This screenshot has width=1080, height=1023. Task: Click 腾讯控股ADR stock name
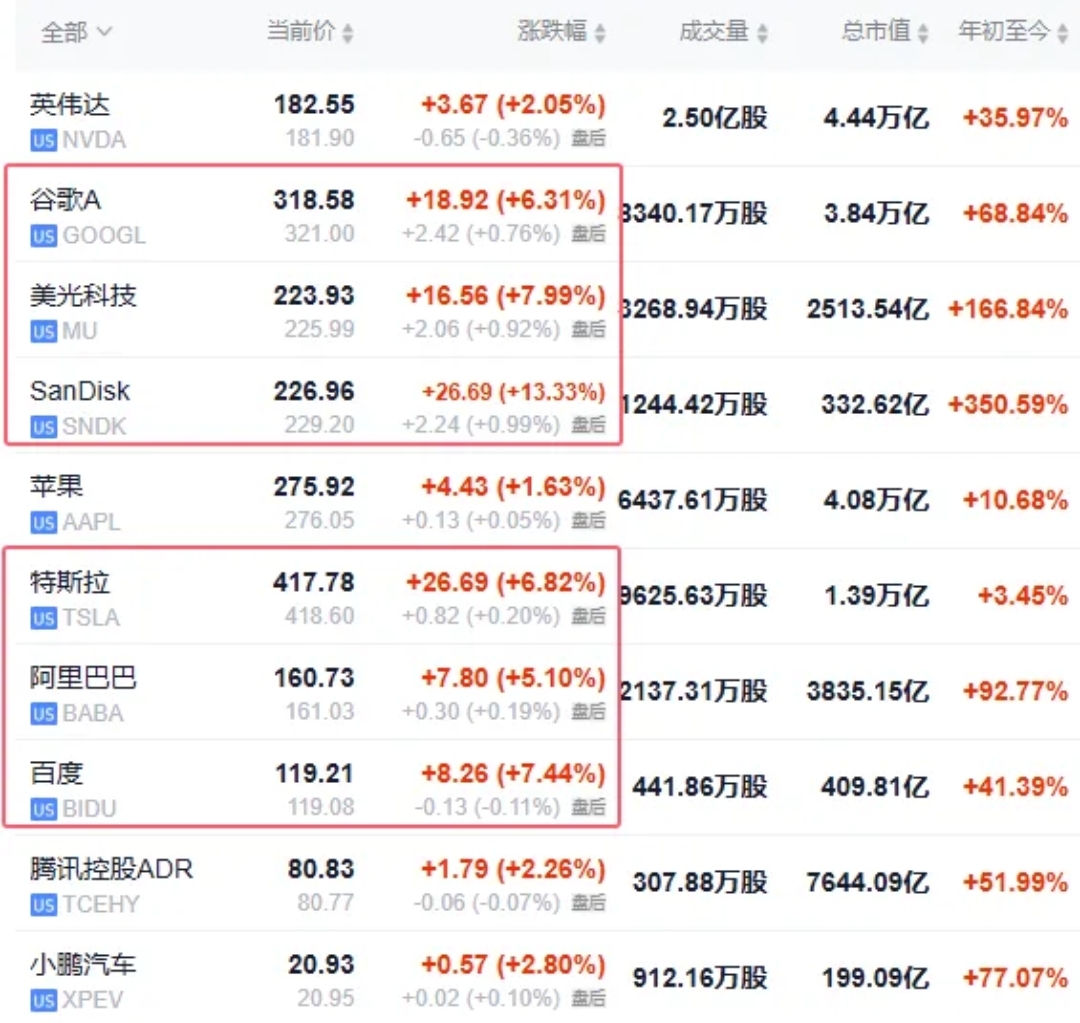click(111, 869)
